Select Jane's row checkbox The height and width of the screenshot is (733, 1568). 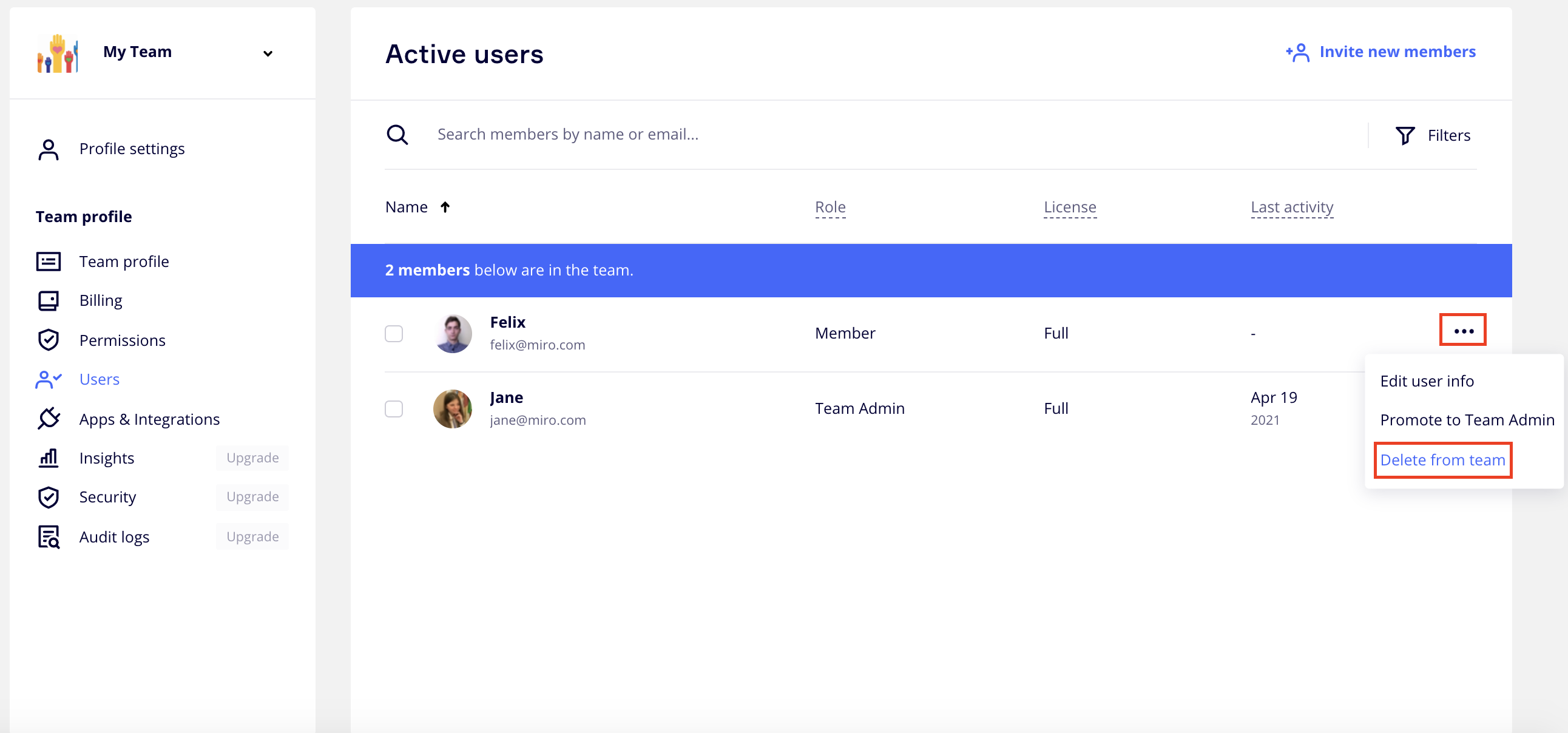(394, 408)
